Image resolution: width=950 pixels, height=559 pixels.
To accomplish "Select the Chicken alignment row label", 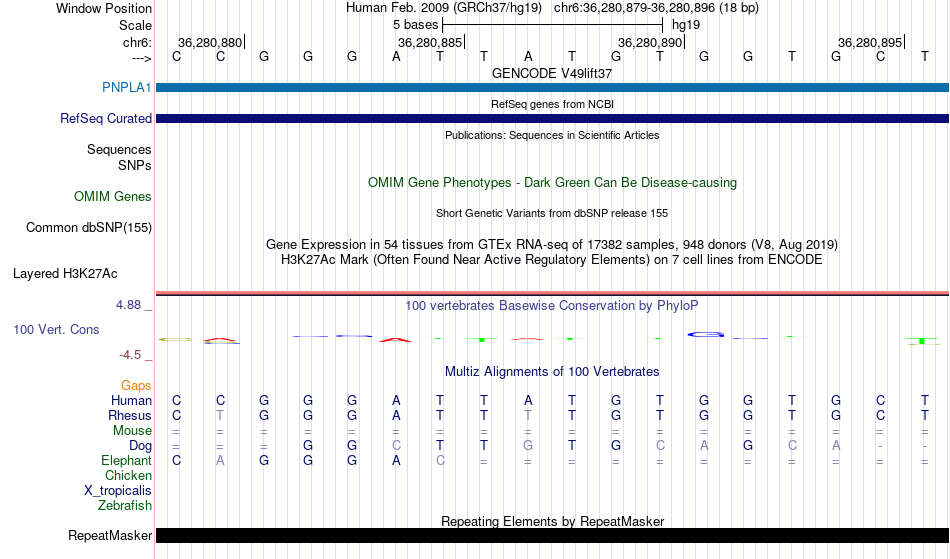I will click(x=128, y=475).
